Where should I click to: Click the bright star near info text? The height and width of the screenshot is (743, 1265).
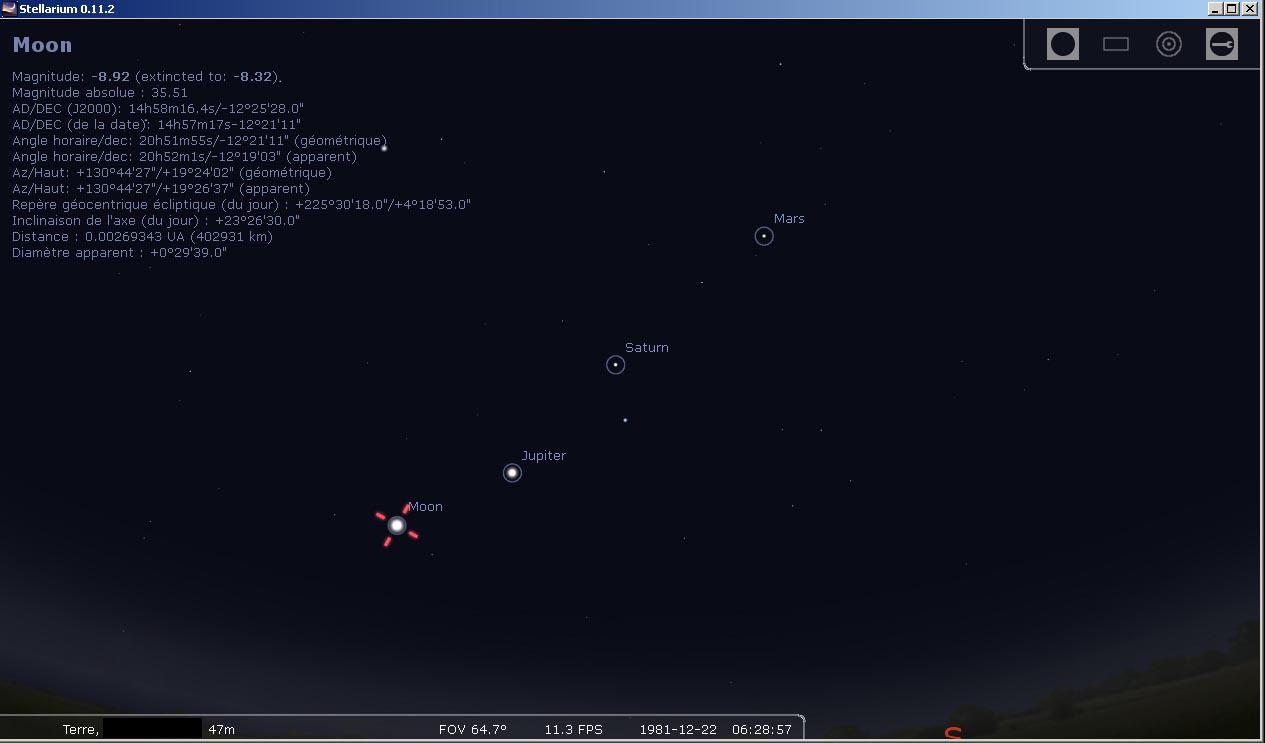coord(384,148)
